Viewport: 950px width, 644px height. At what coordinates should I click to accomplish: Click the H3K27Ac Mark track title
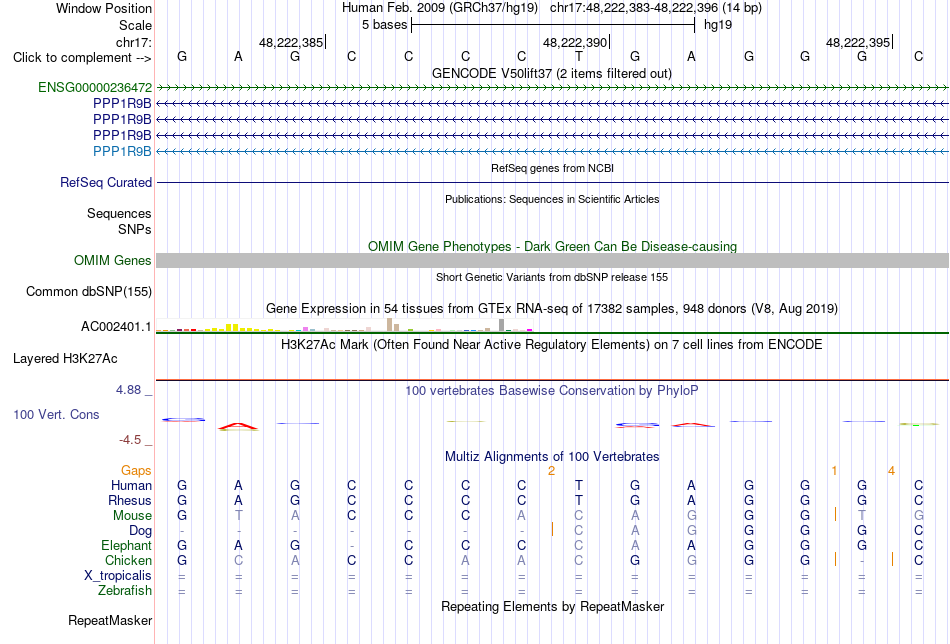[552, 345]
